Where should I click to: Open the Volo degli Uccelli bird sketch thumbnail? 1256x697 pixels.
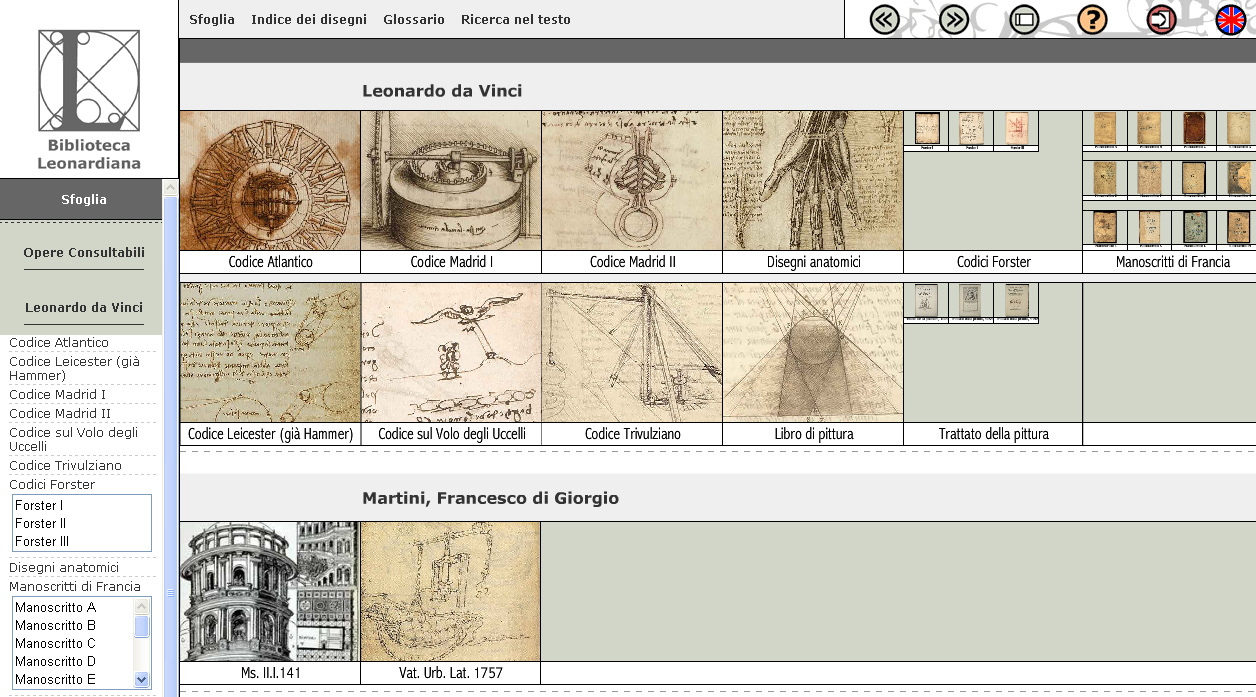coord(451,352)
